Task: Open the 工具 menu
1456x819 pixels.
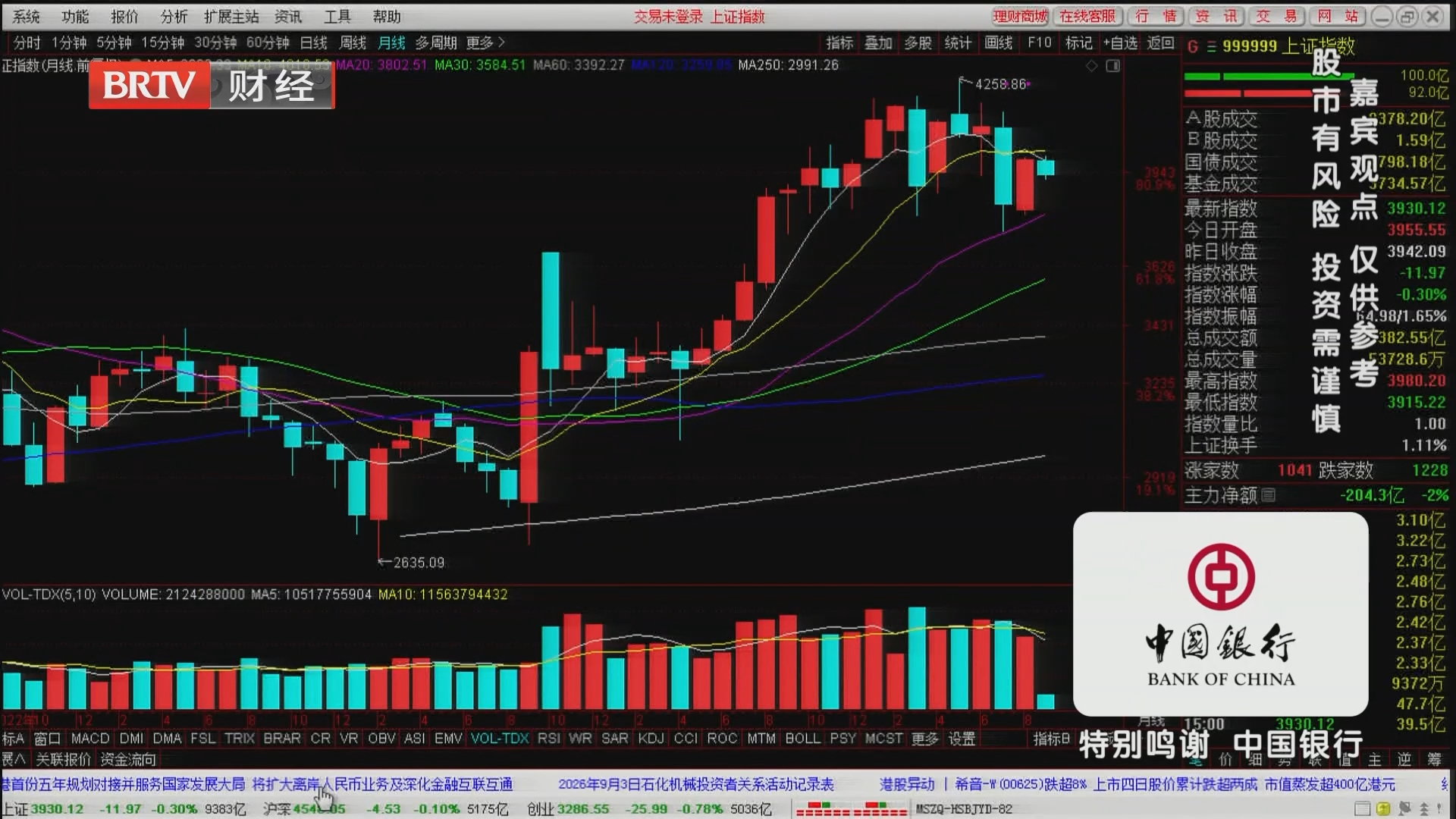Action: pyautogui.click(x=337, y=17)
